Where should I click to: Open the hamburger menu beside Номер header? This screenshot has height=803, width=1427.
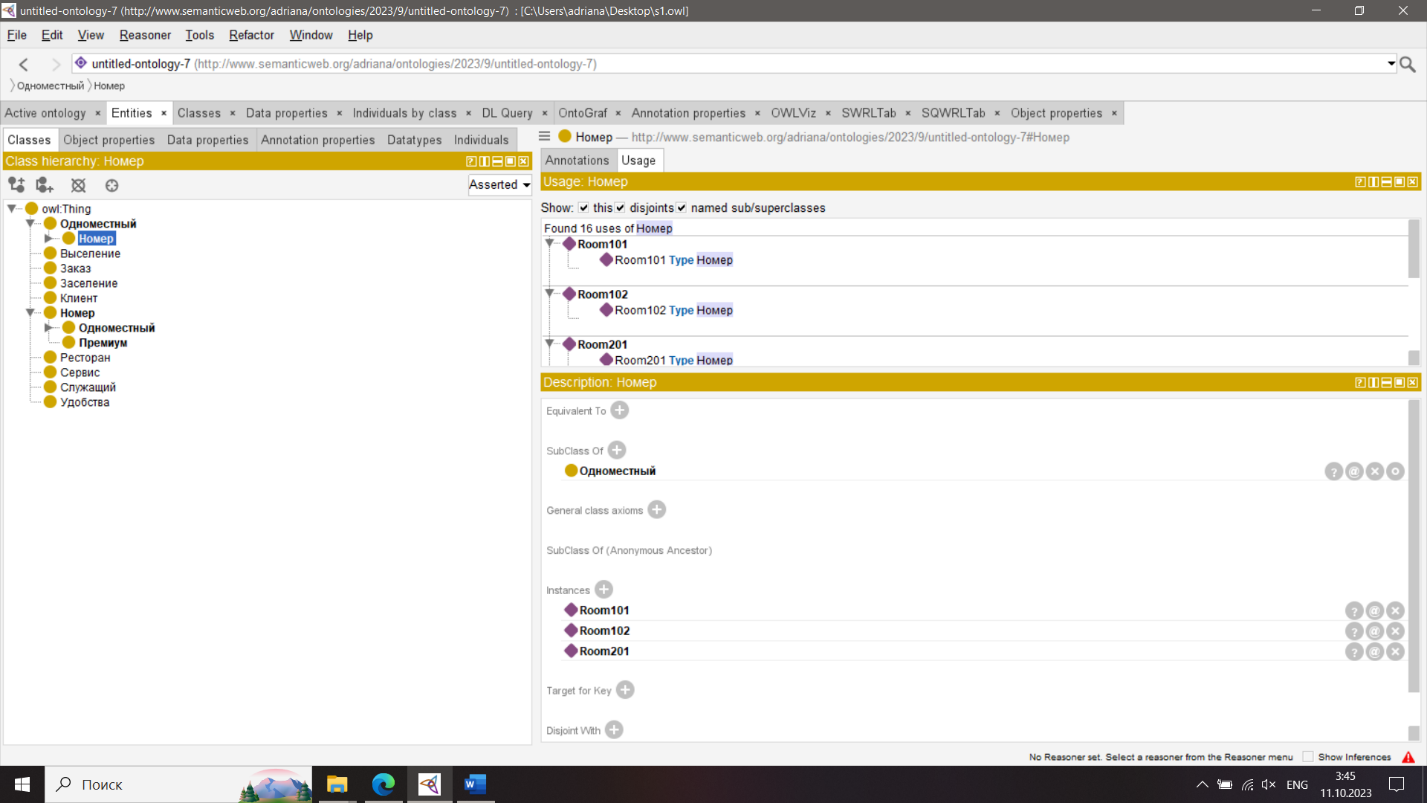click(x=545, y=137)
